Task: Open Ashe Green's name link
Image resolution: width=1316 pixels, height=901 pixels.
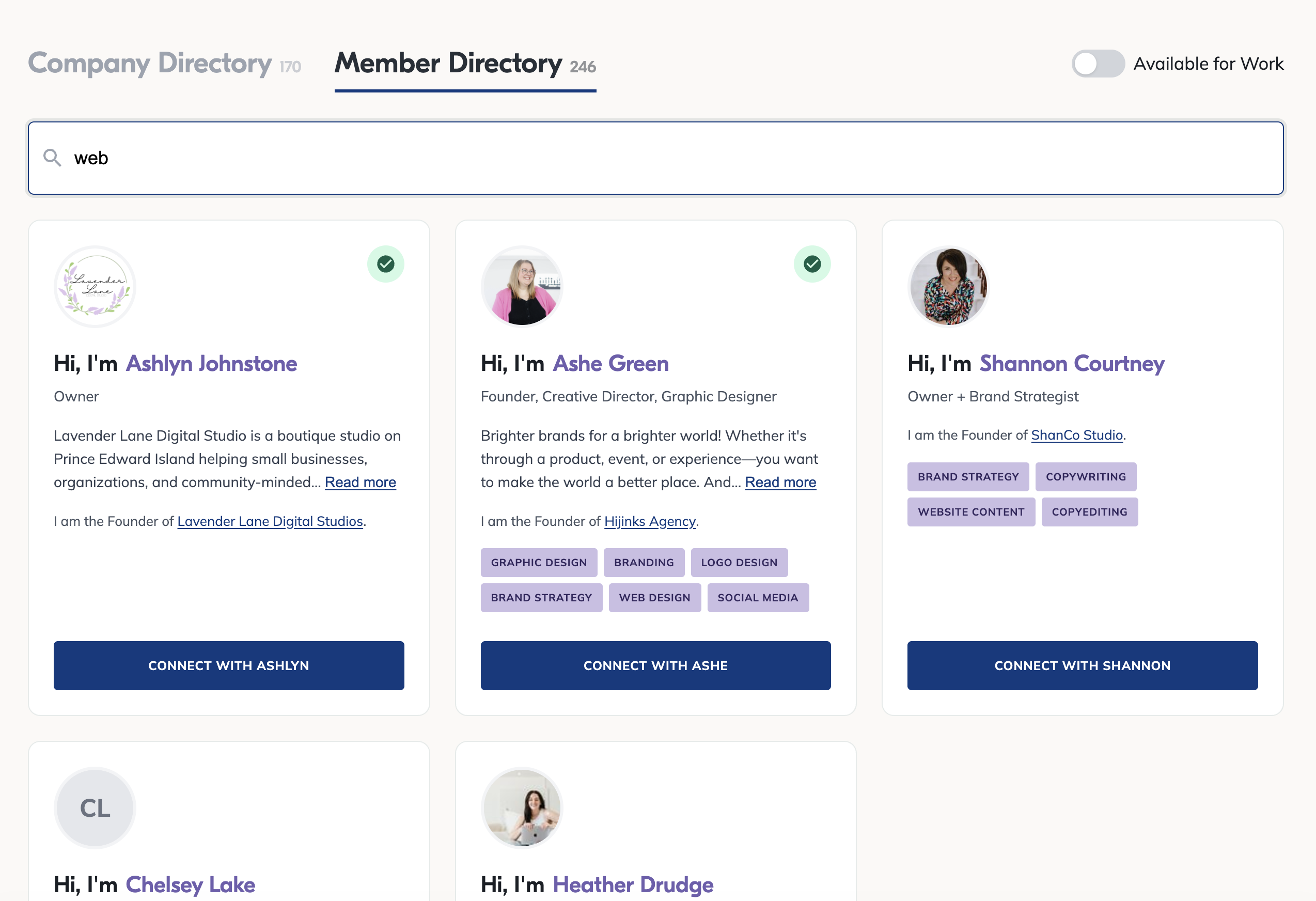Action: tap(610, 364)
